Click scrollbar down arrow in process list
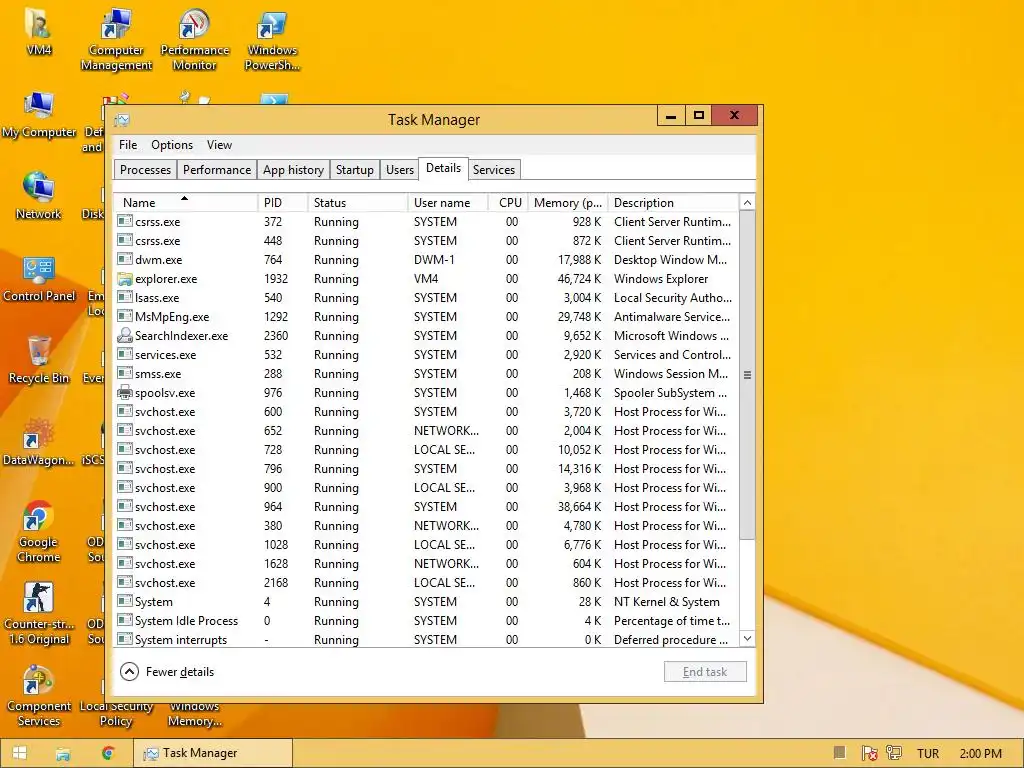 click(747, 638)
